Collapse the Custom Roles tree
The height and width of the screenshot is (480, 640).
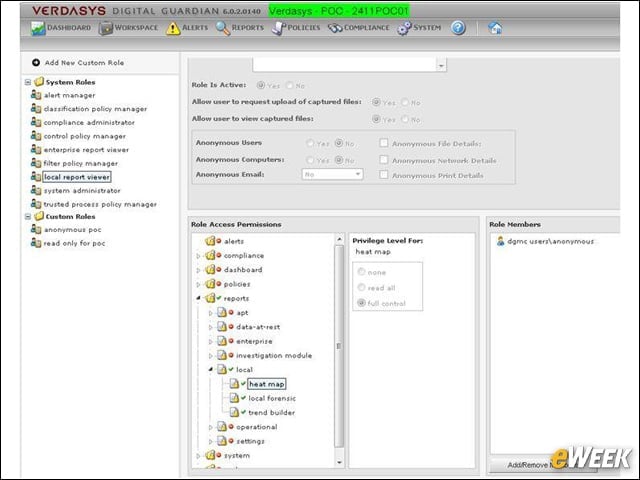tap(28, 216)
